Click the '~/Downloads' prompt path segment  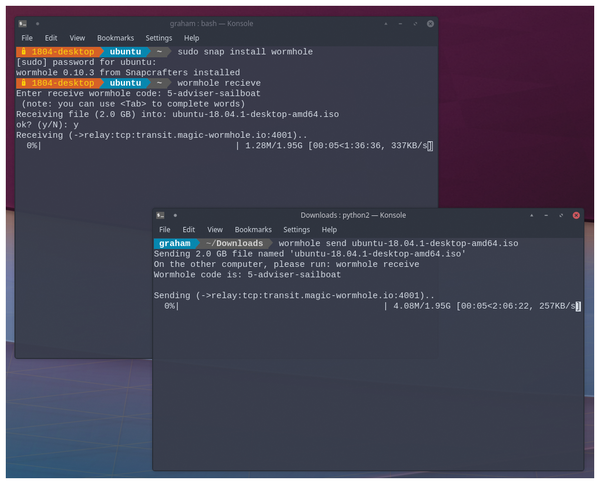tap(235, 243)
